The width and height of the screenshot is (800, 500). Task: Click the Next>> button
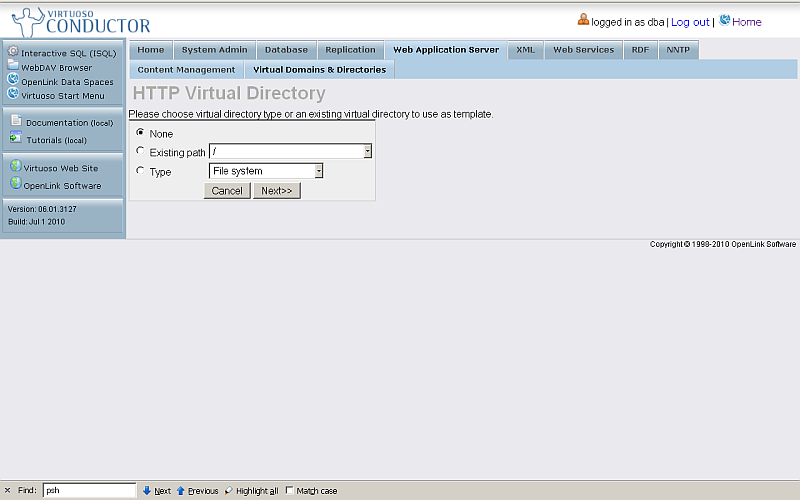(277, 190)
